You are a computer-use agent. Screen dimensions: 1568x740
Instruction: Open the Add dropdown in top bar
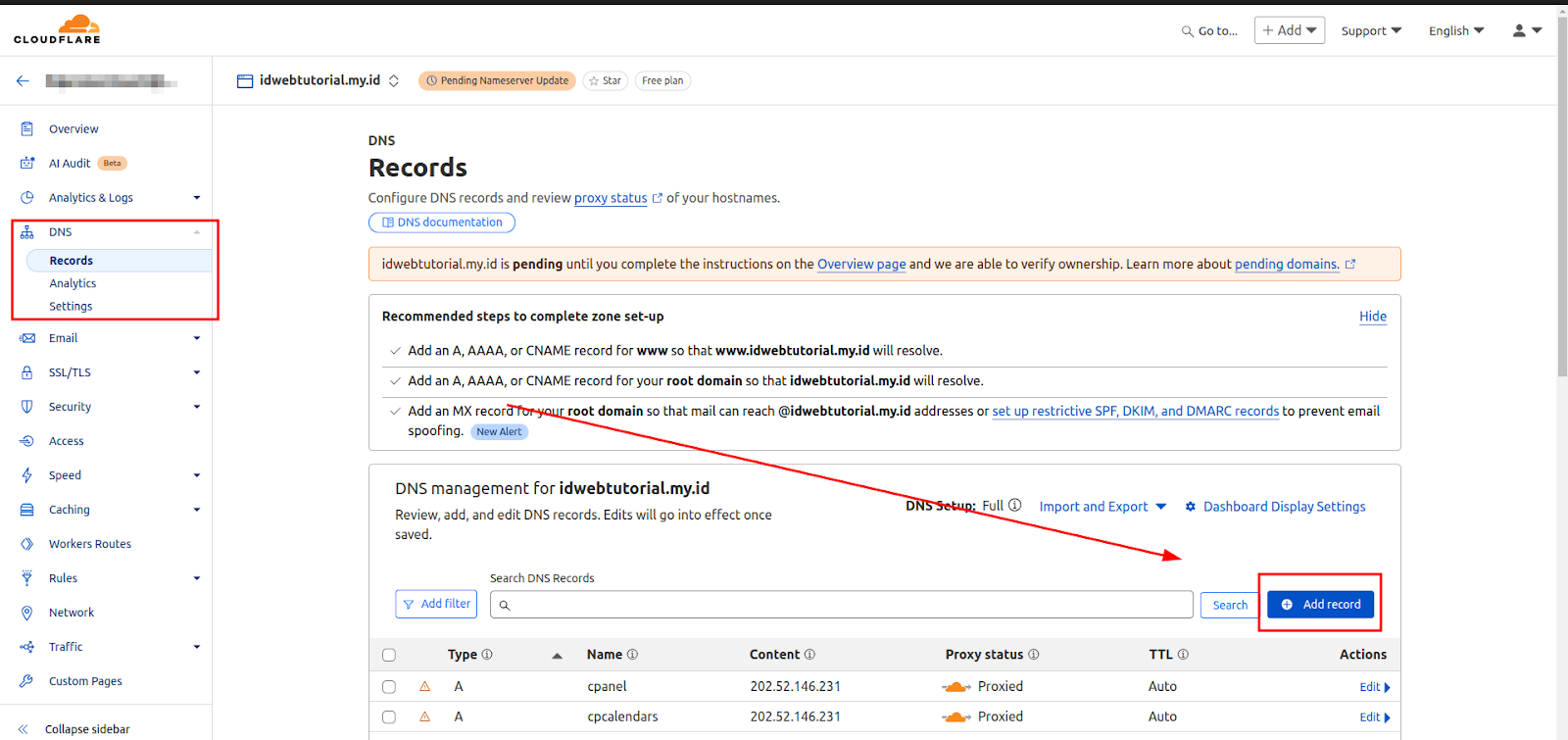tap(1290, 30)
